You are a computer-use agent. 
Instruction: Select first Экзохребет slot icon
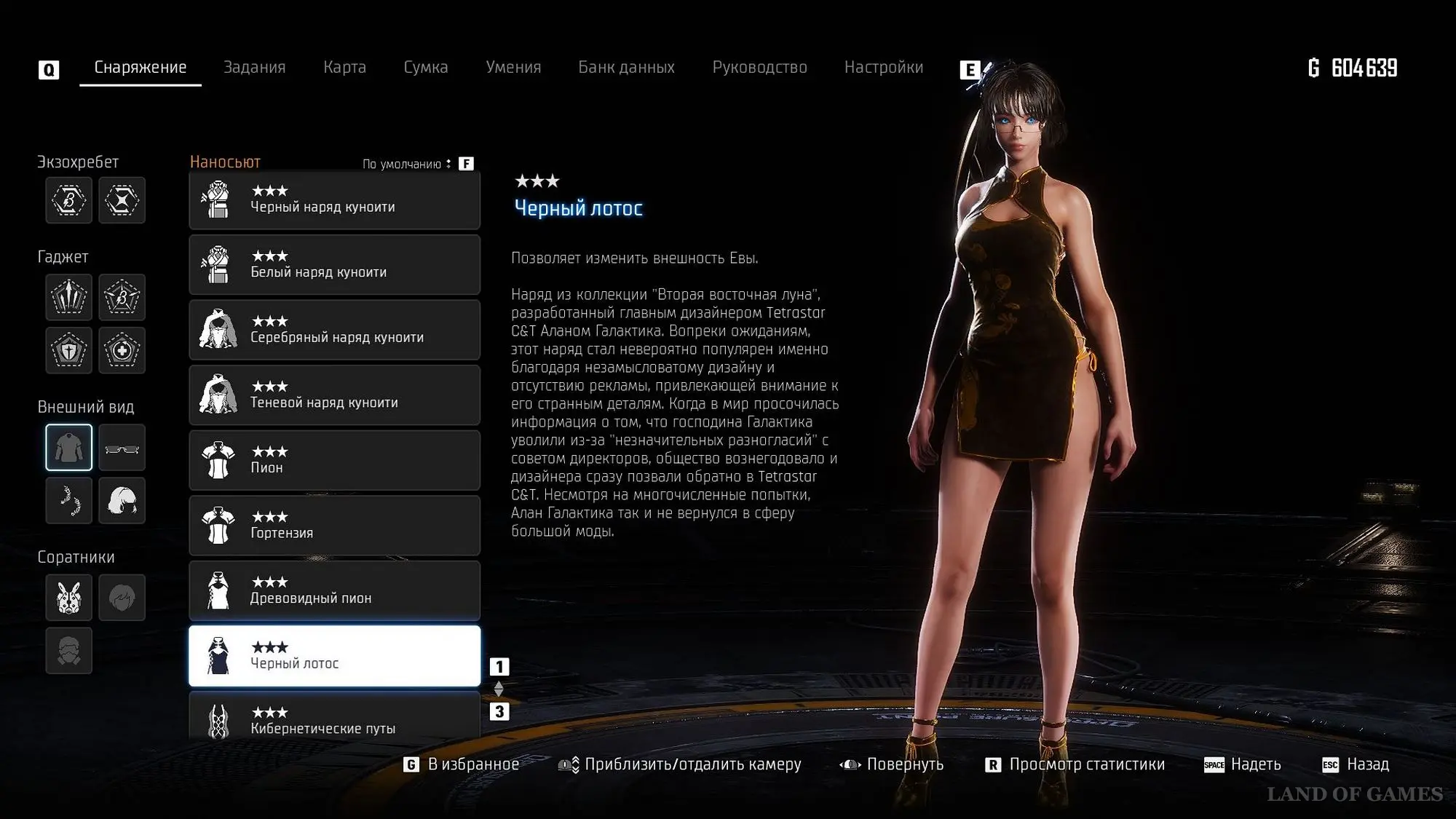click(69, 199)
